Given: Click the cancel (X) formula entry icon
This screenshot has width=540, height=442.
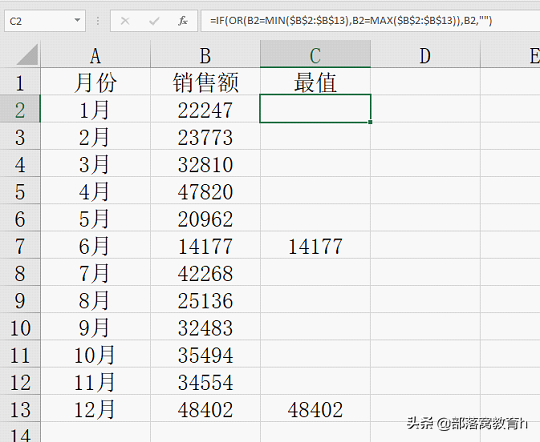Looking at the screenshot, I should [125, 21].
